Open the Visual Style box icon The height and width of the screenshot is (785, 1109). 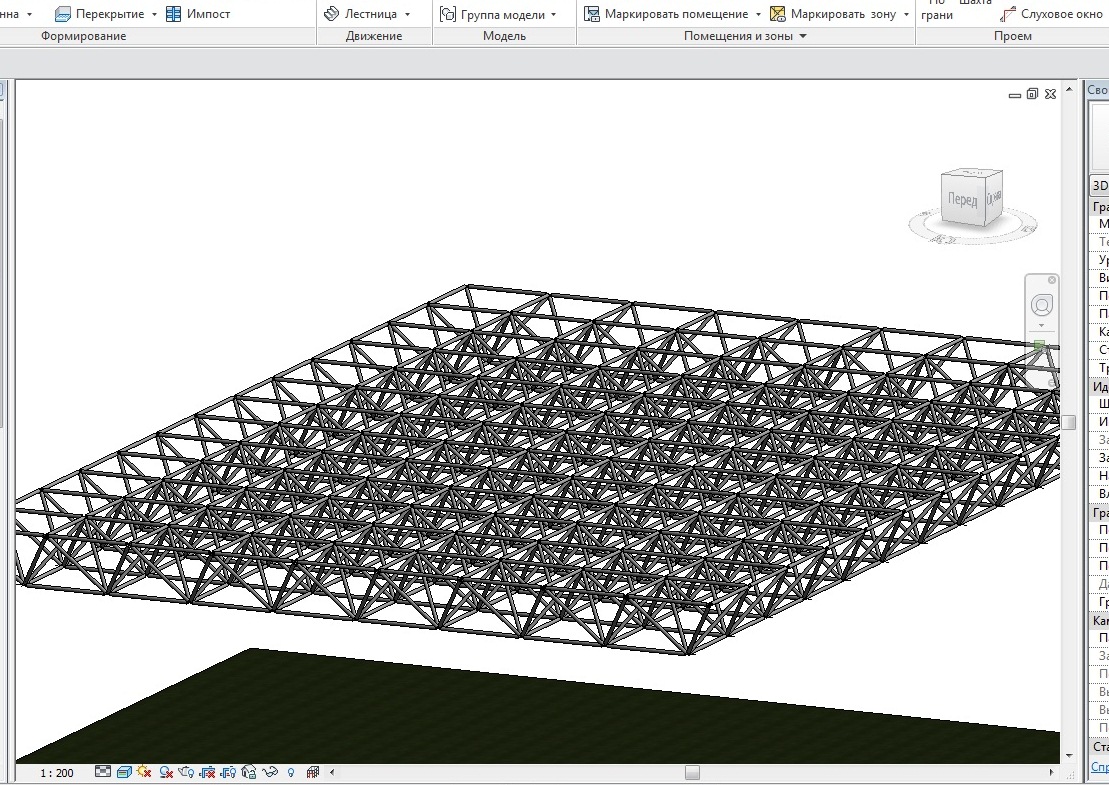pyautogui.click(x=124, y=772)
